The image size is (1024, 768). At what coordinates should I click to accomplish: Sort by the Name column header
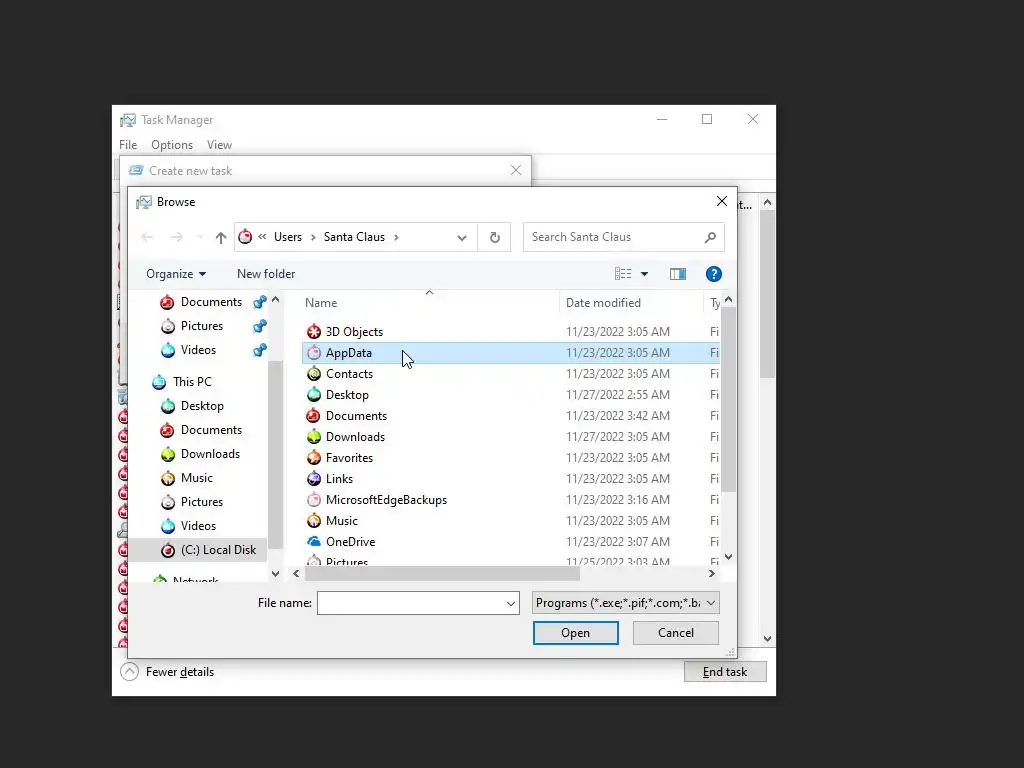coord(321,303)
